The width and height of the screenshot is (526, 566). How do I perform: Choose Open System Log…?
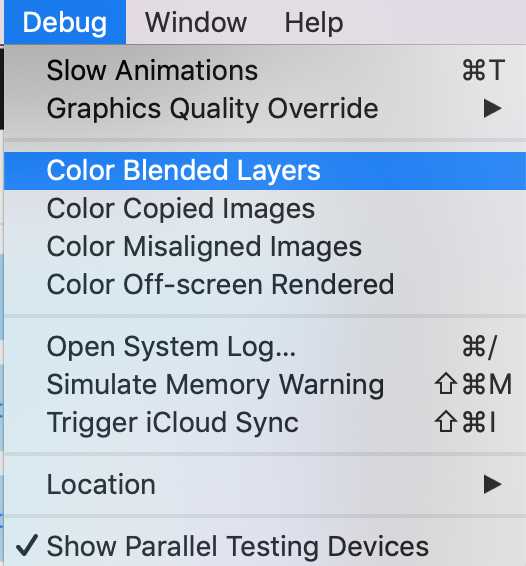(265, 347)
